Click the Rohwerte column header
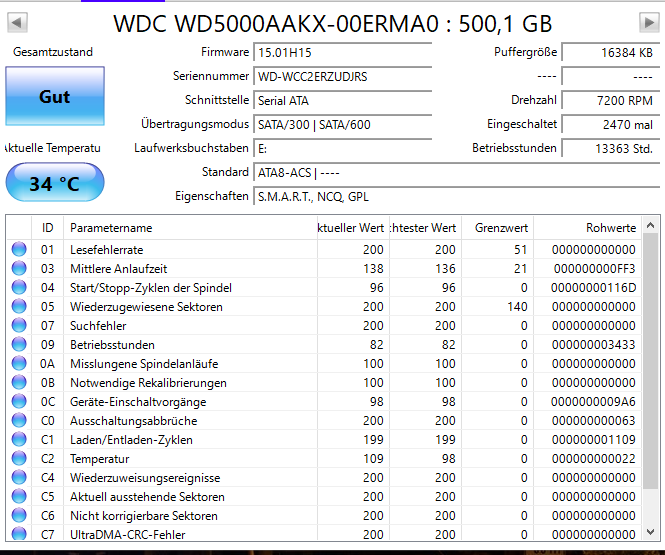The height and width of the screenshot is (555, 665). (587, 228)
